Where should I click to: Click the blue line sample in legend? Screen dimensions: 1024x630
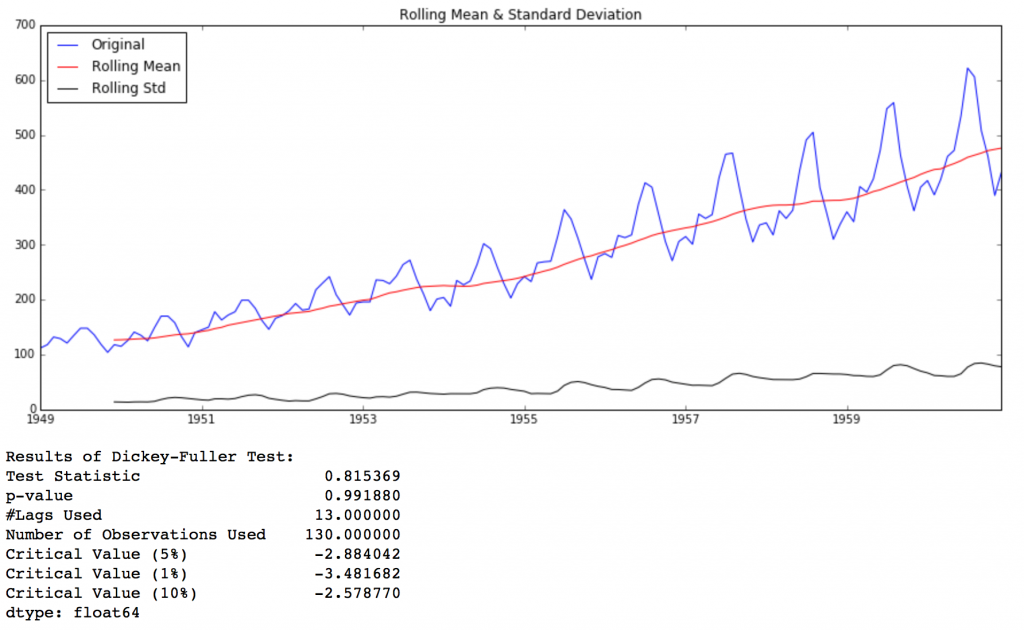tap(68, 44)
